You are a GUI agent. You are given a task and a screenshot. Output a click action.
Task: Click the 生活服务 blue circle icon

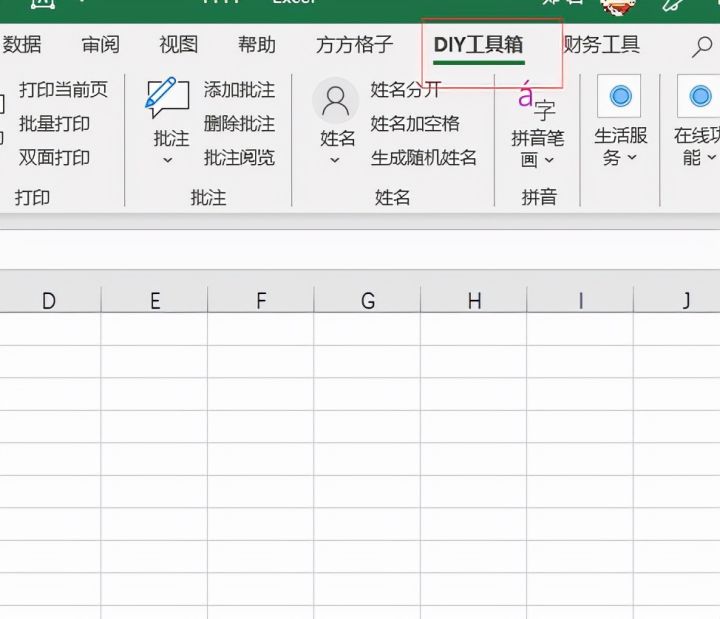point(620,96)
